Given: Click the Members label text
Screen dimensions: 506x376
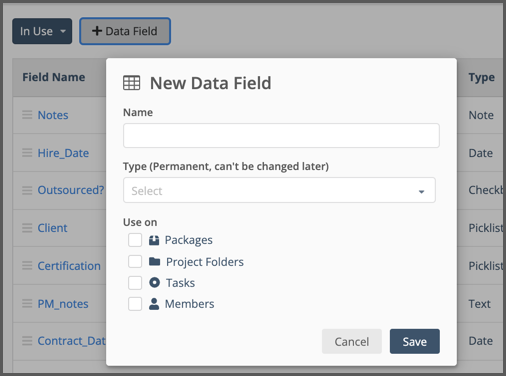Looking at the screenshot, I should pyautogui.click(x=190, y=304).
